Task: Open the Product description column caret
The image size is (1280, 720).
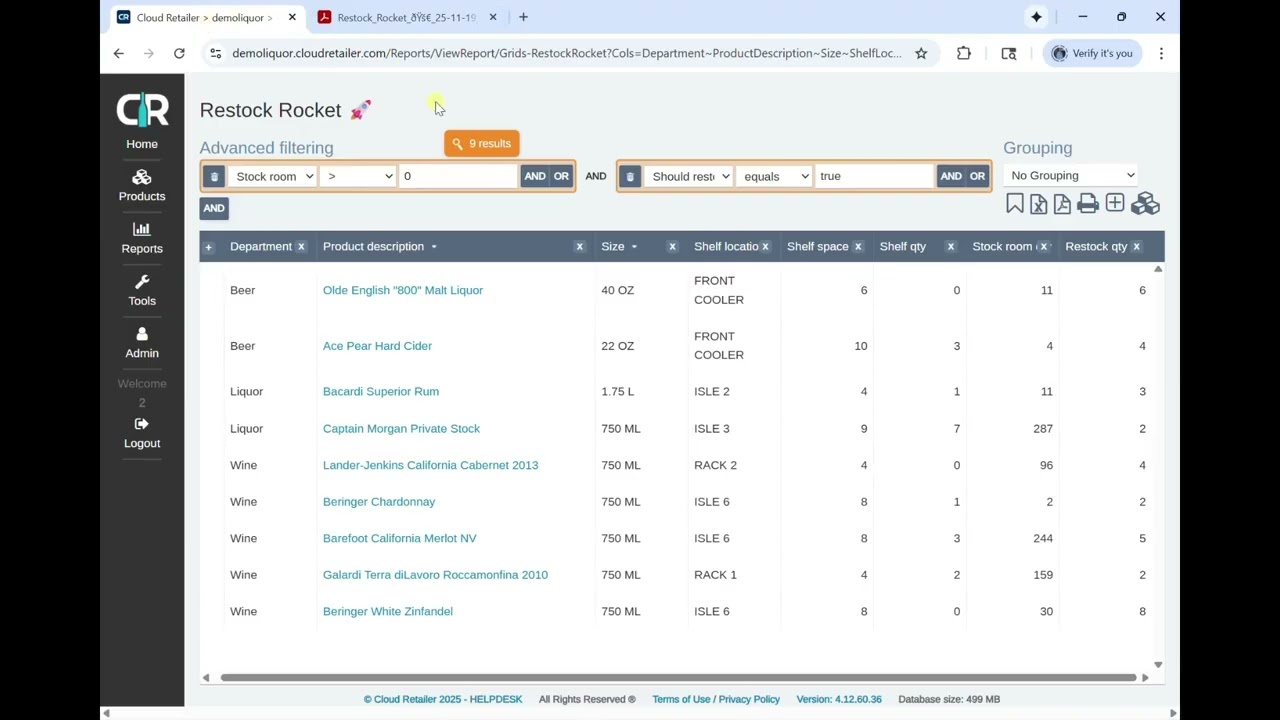Action: (x=434, y=247)
